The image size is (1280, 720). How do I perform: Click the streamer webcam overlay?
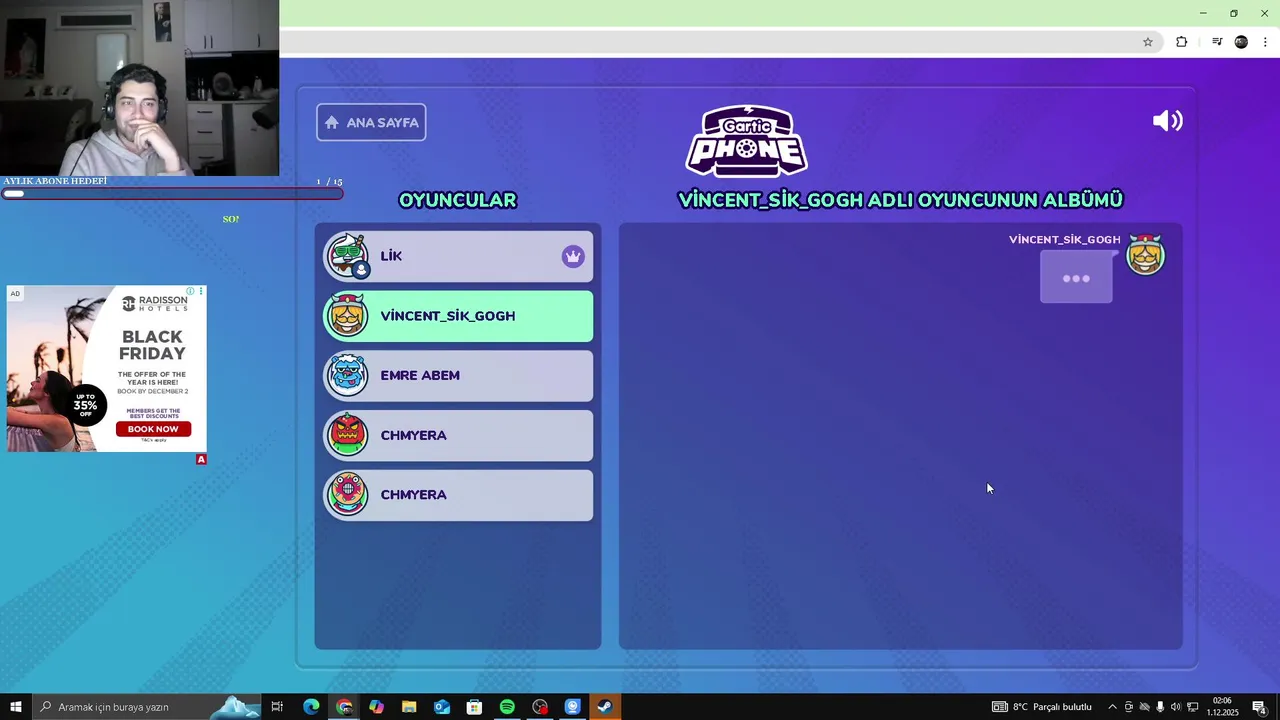(x=139, y=88)
